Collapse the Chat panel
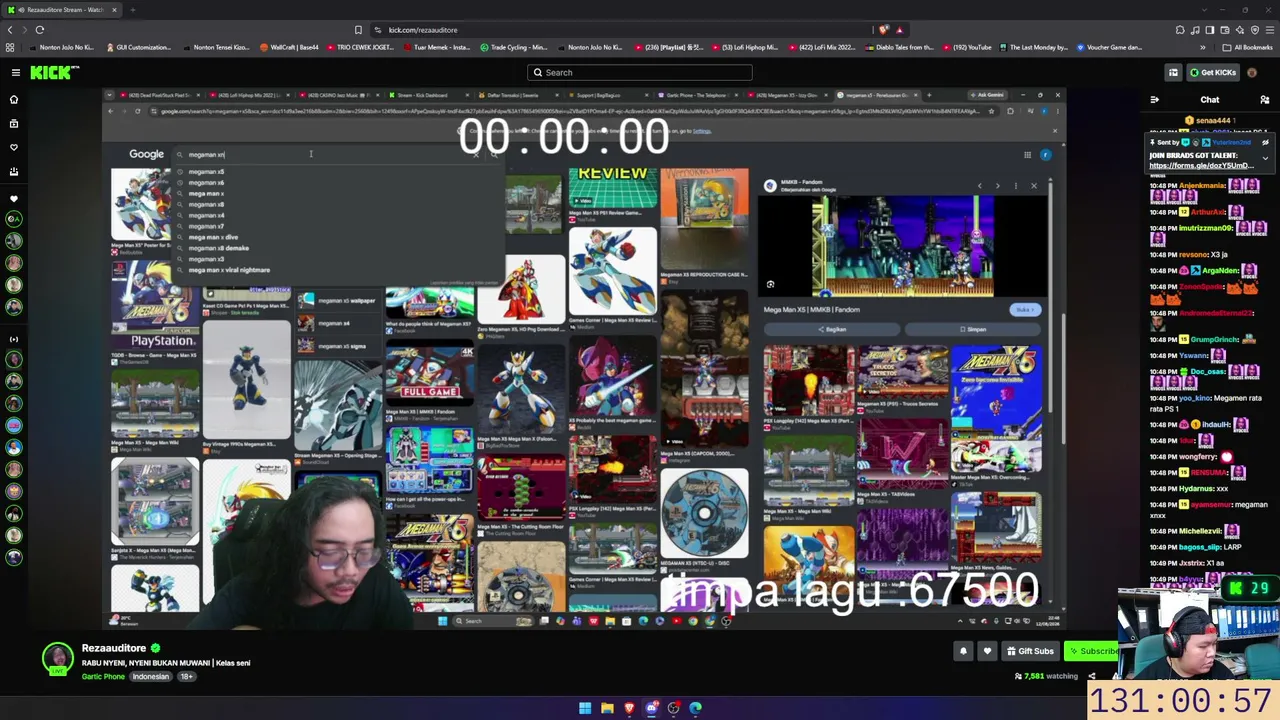Viewport: 1280px width, 720px height. 1154,100
